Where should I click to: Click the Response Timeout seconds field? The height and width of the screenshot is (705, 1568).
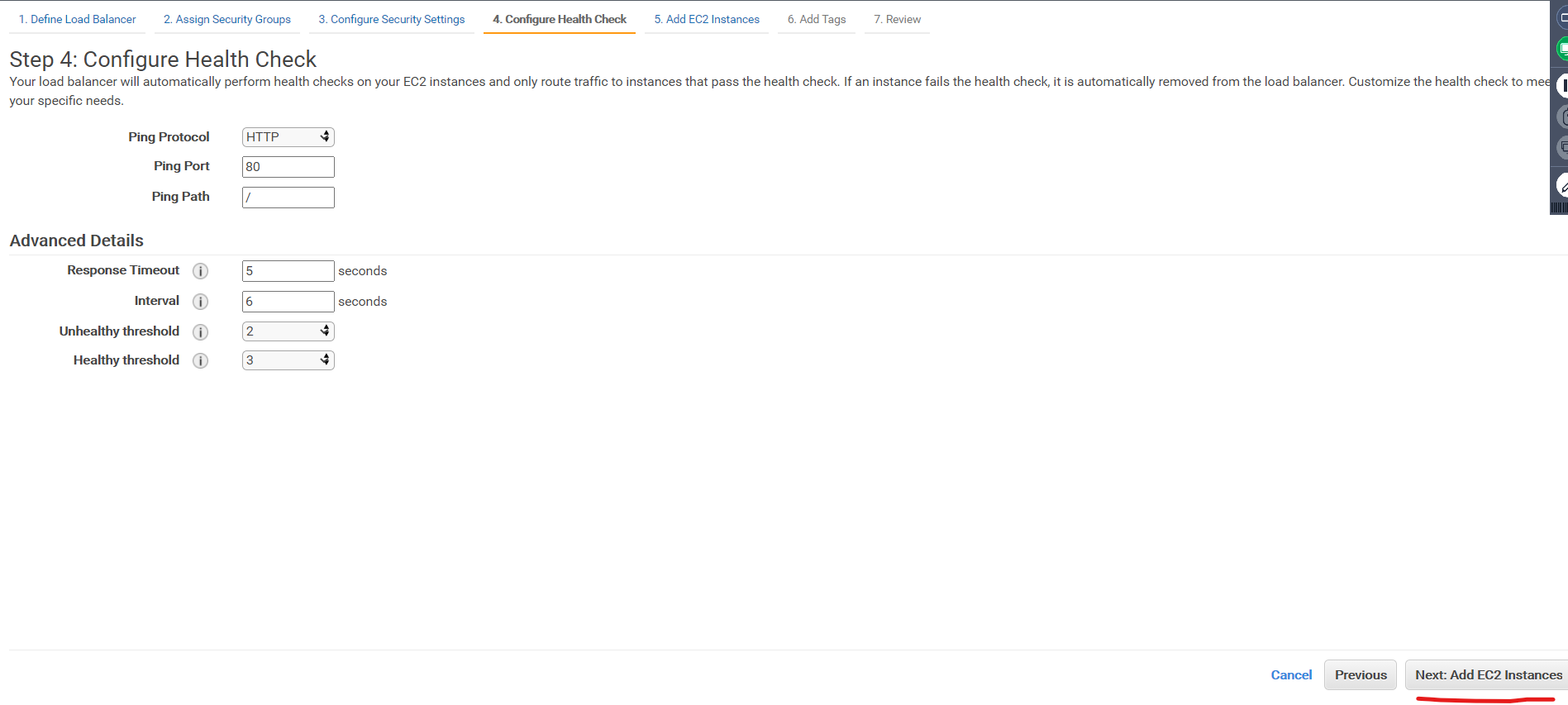(288, 271)
